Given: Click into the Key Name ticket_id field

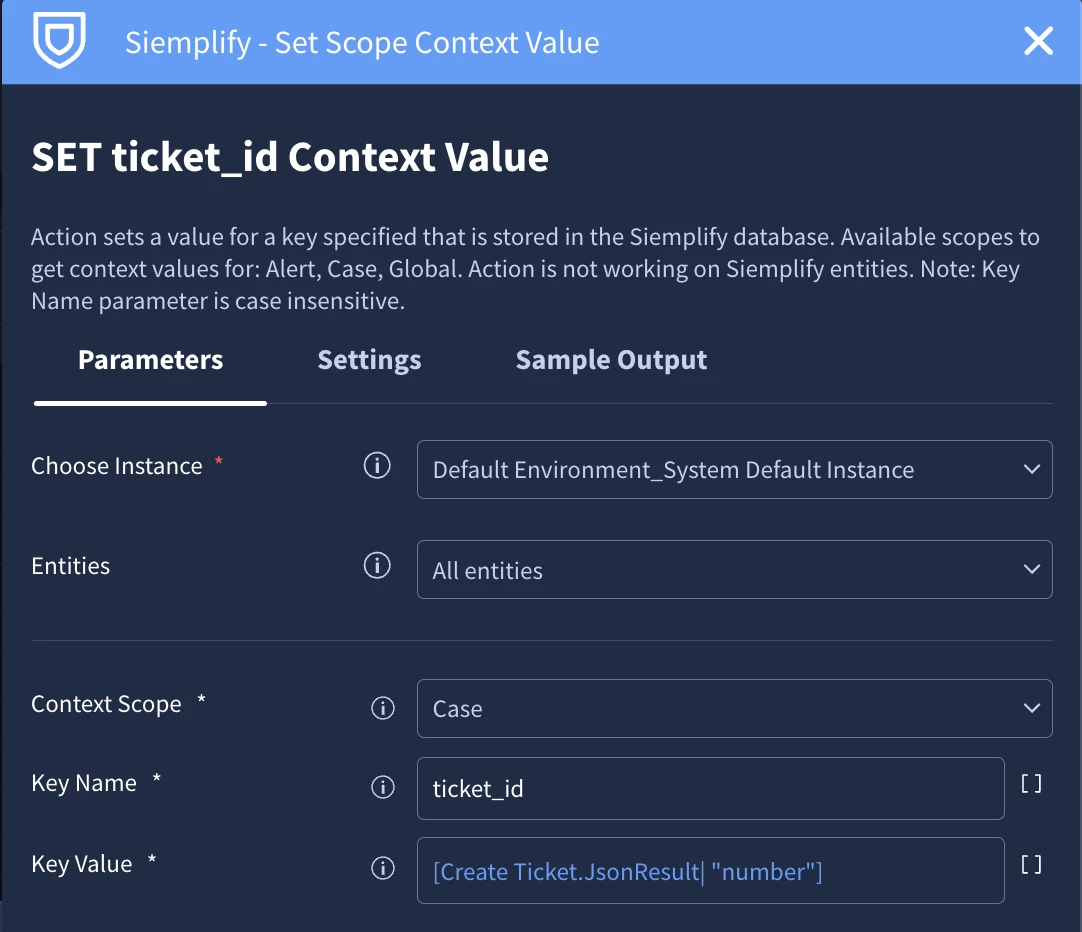Looking at the screenshot, I should pos(711,789).
